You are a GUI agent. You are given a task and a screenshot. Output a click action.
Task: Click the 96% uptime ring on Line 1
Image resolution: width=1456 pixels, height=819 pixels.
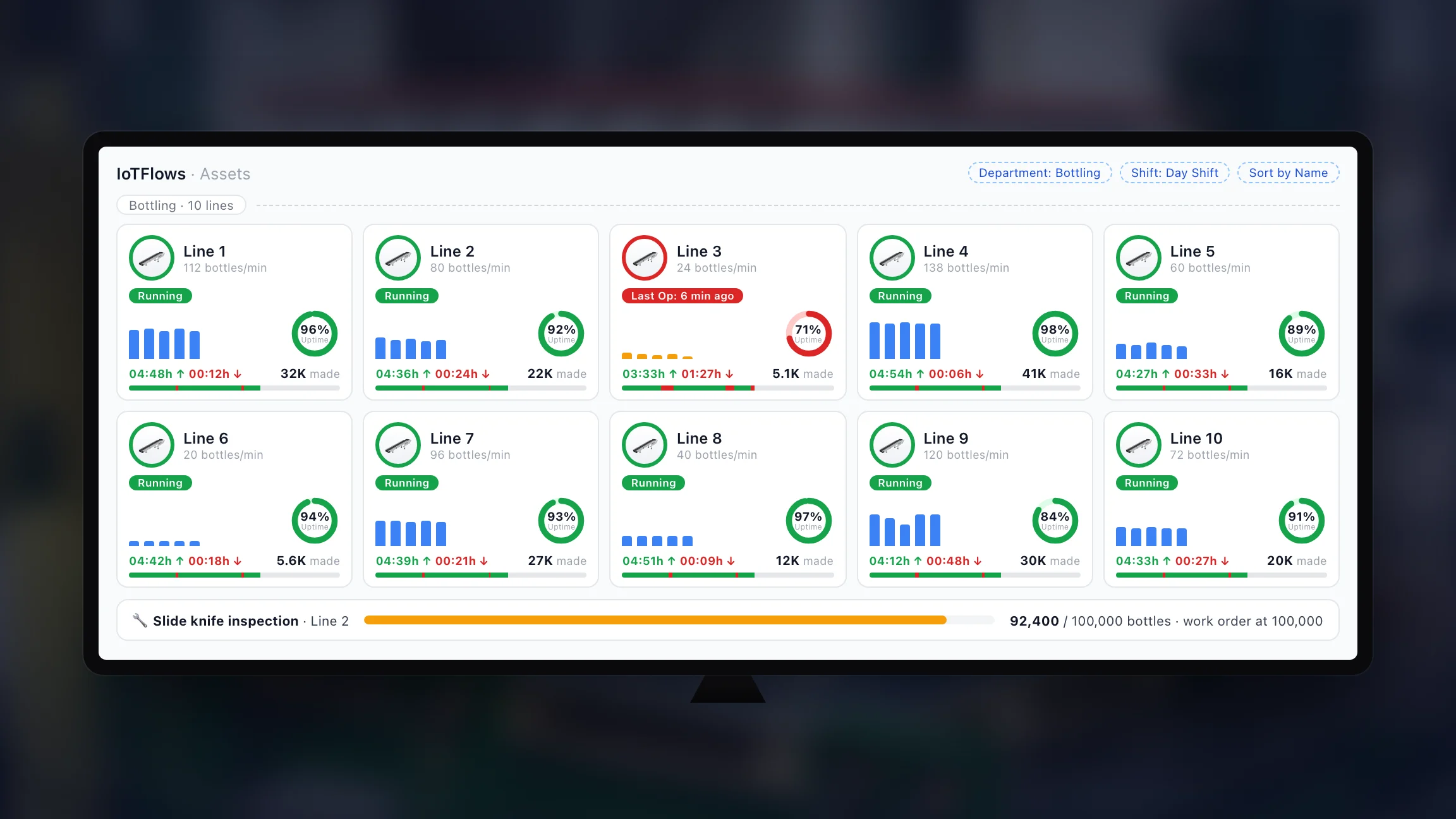[x=315, y=334]
